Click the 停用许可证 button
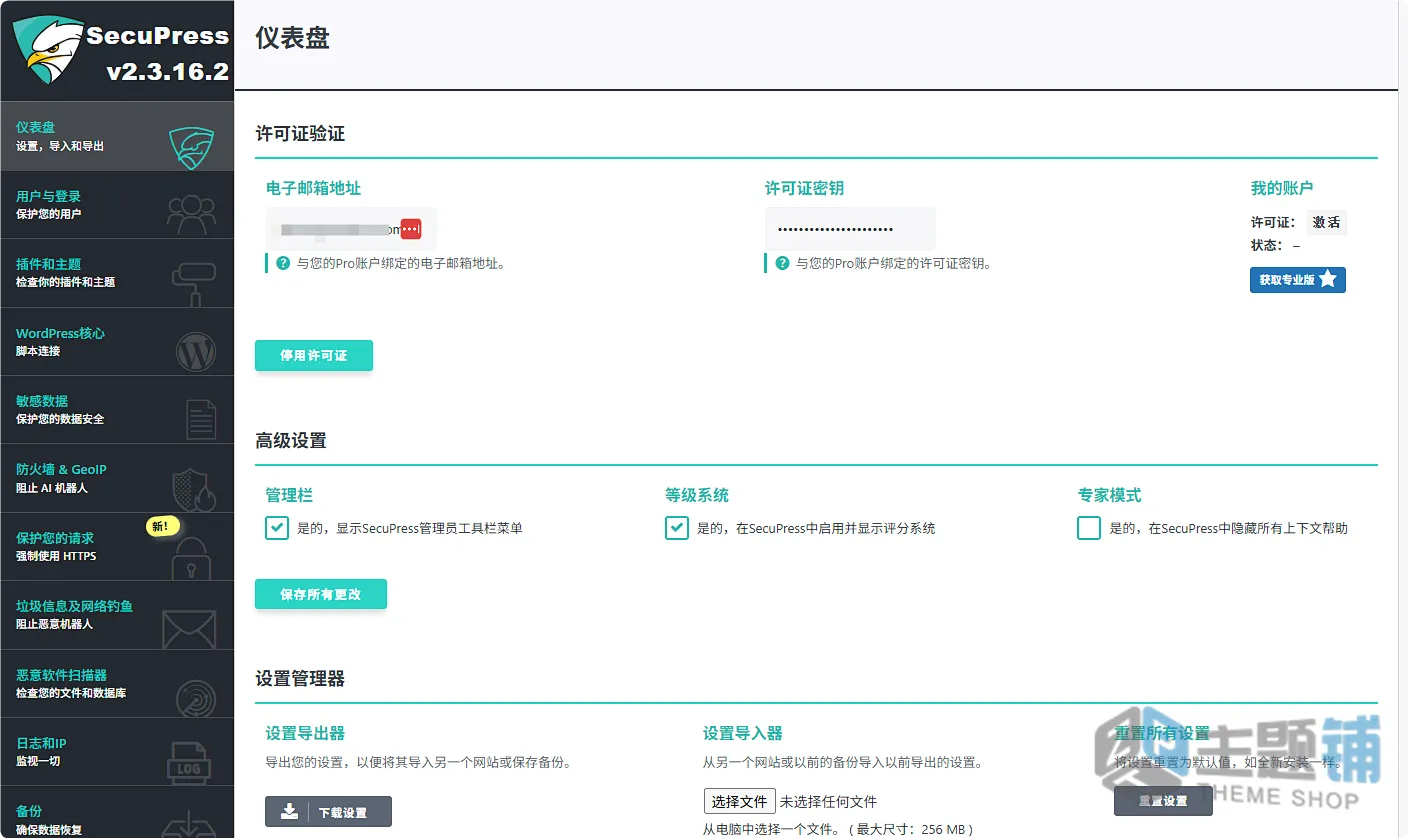1408x838 pixels. (314, 356)
